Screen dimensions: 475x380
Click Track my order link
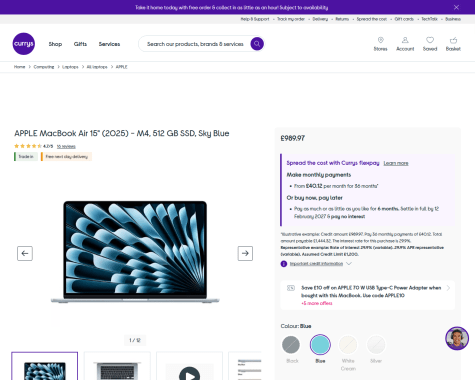(291, 19)
